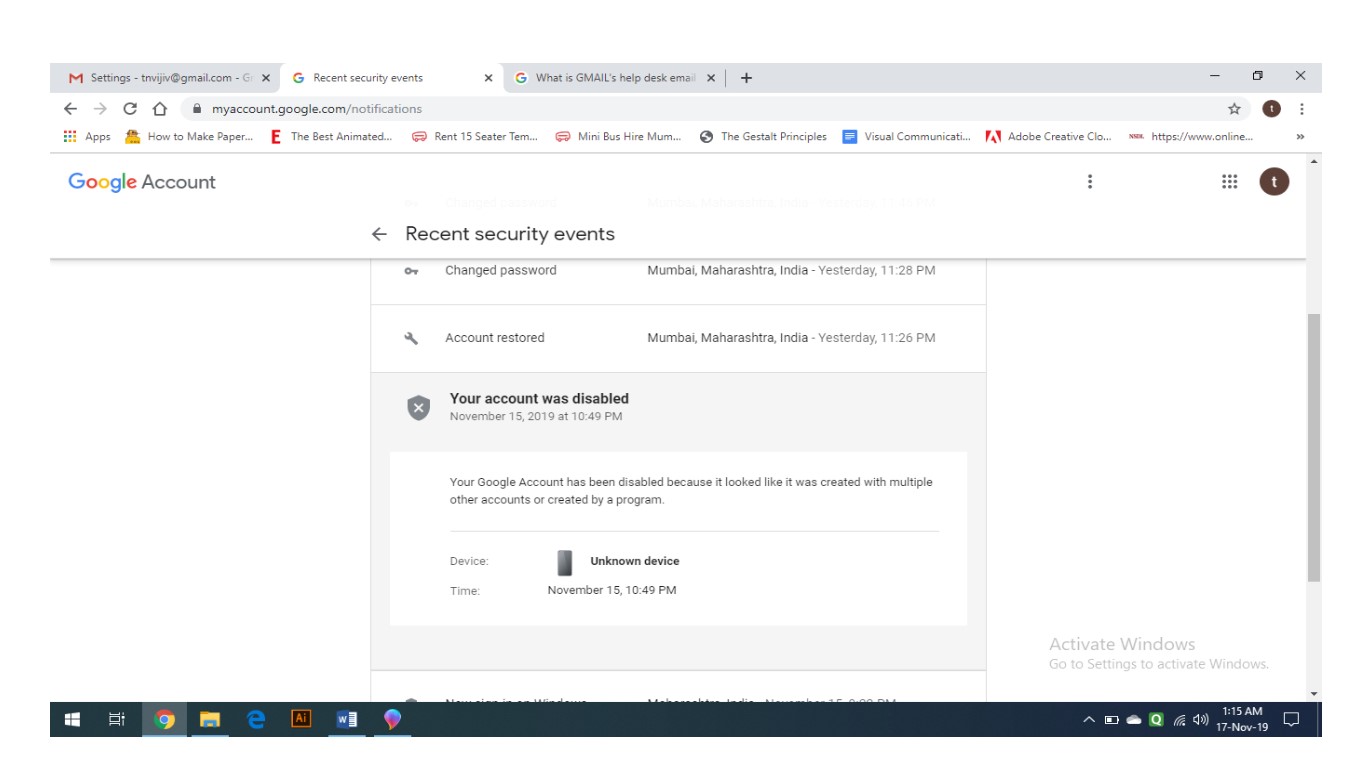Close the Recent security events tab
Viewport: 1366px width, 768px height.
click(x=488, y=78)
